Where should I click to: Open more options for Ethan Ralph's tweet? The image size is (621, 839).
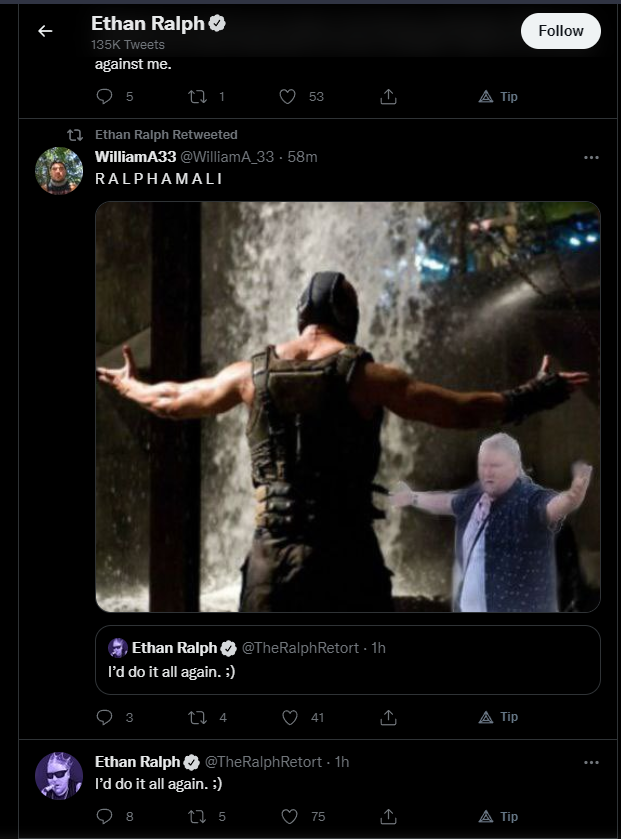[x=591, y=762]
